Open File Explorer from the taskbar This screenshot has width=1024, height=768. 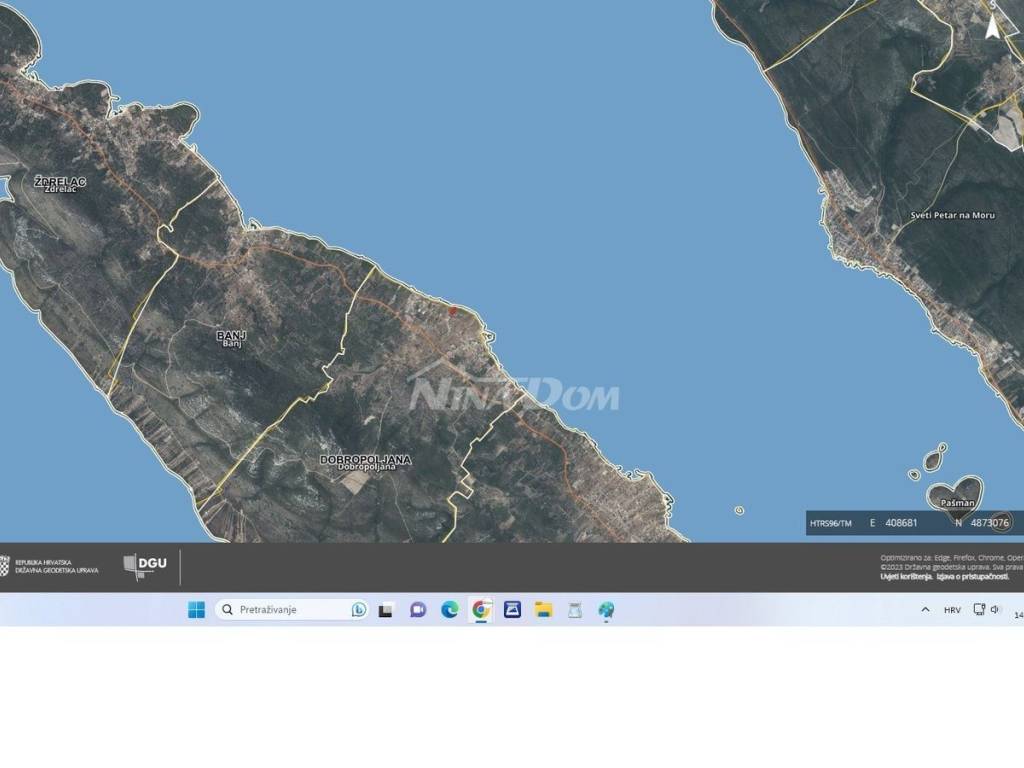pyautogui.click(x=543, y=609)
